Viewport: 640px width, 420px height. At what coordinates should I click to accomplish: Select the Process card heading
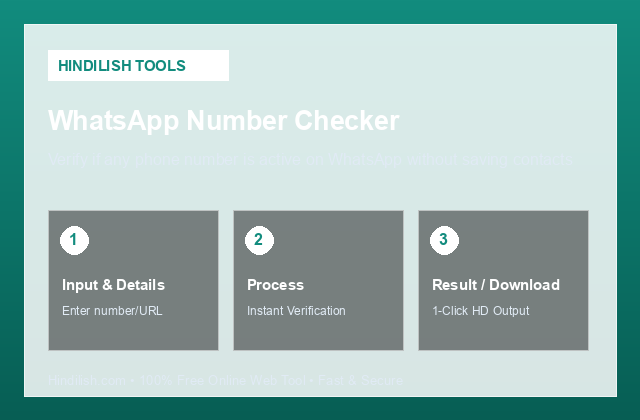coord(276,285)
